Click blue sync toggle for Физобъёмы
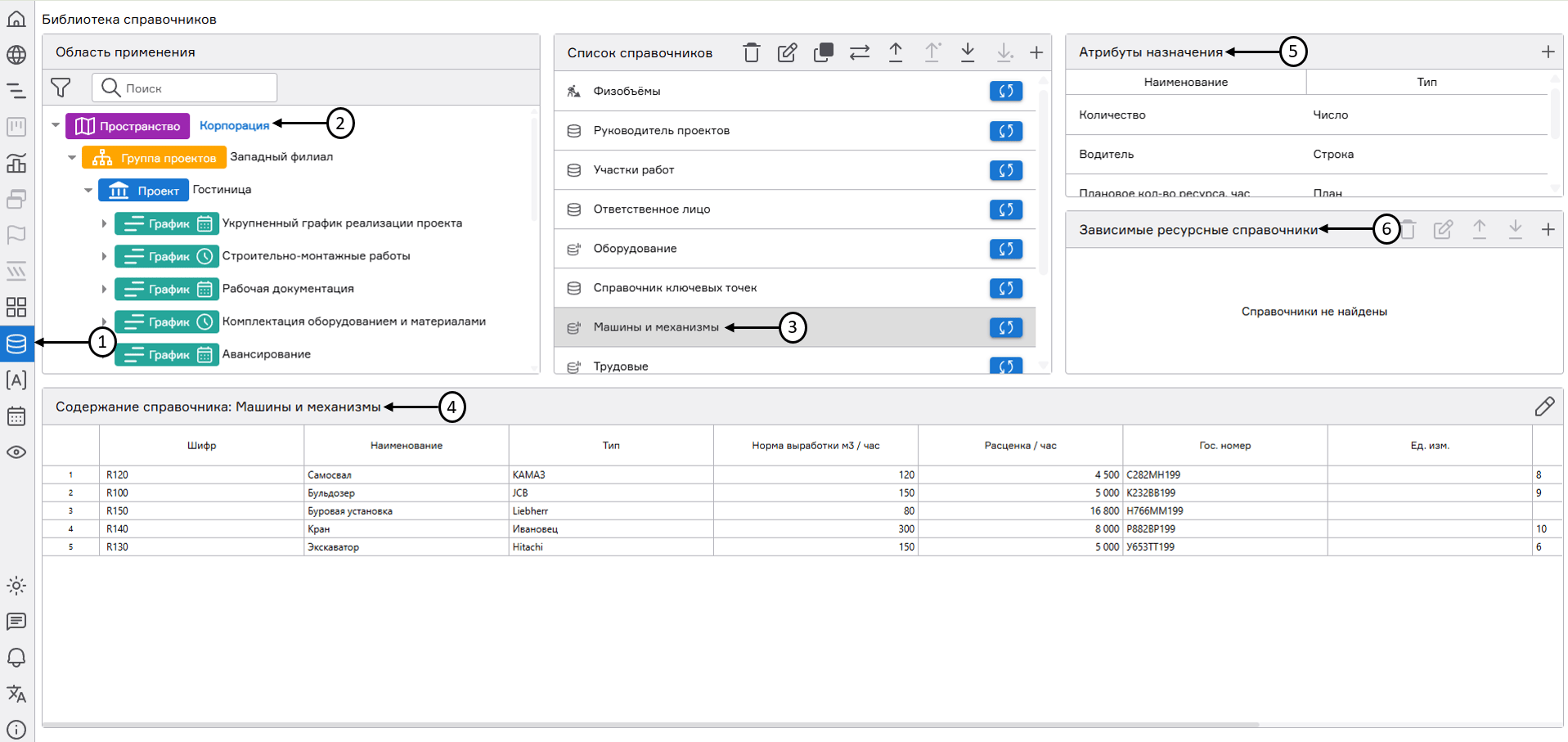The width and height of the screenshot is (1568, 742). coord(1005,91)
